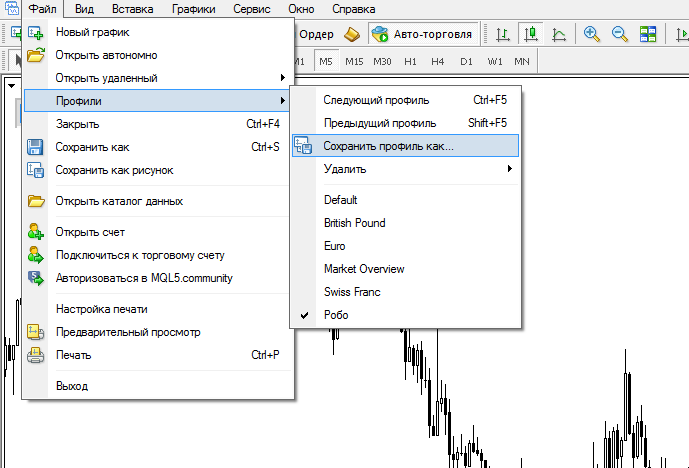
Task: Click the bar chart icon in toolbar
Action: click(x=502, y=34)
